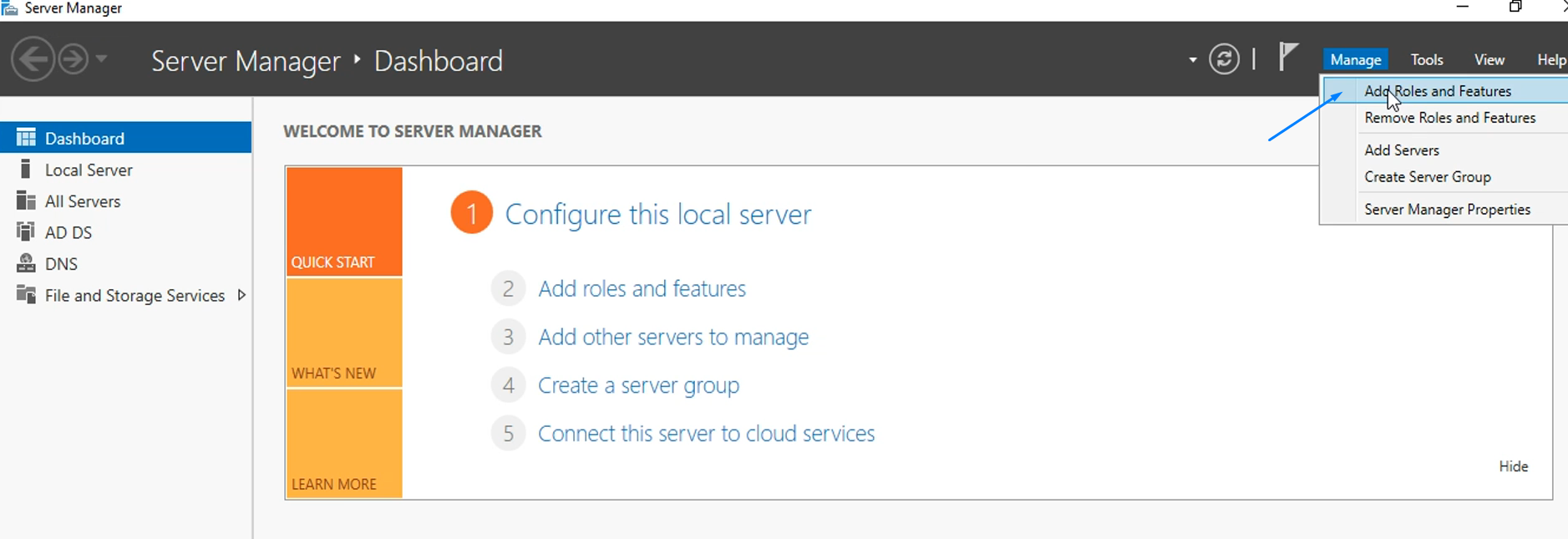Click the step 5 number circle
Screen dimensions: 1568x539
pos(508,434)
